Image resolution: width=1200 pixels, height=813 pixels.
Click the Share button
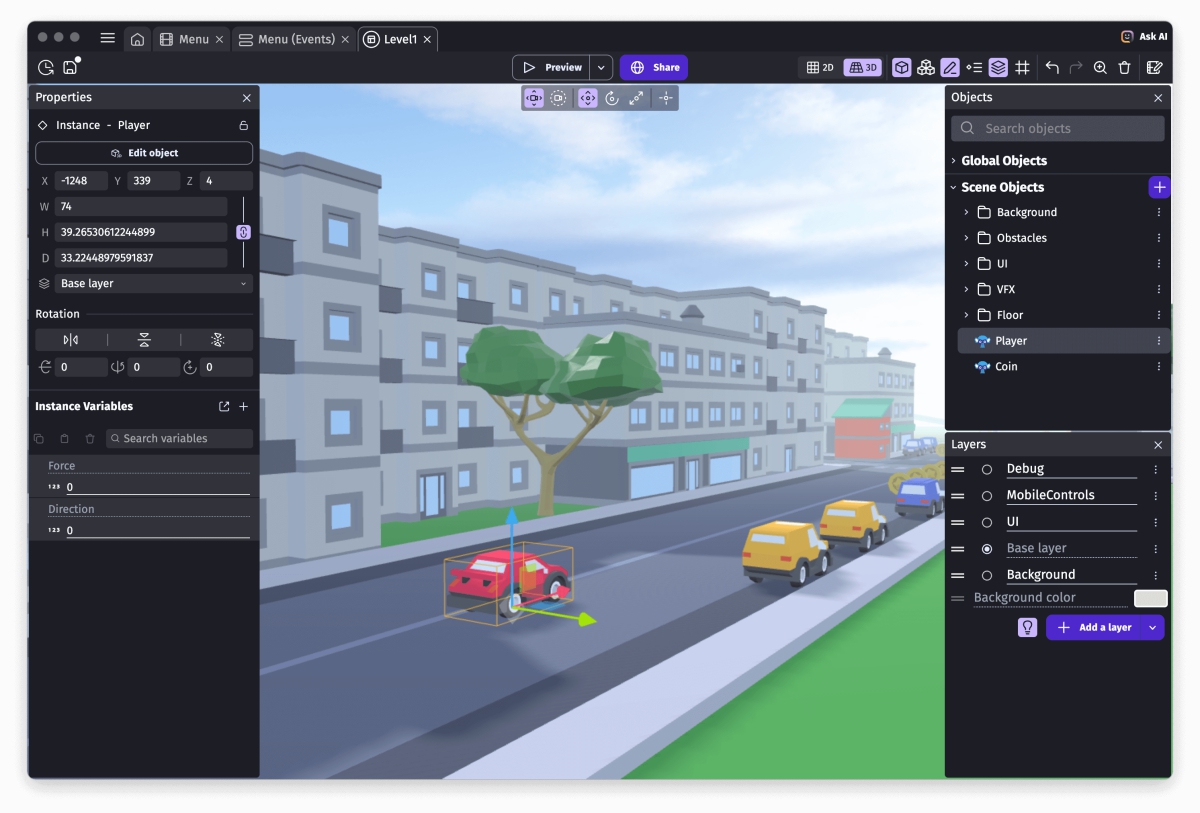pyautogui.click(x=654, y=68)
